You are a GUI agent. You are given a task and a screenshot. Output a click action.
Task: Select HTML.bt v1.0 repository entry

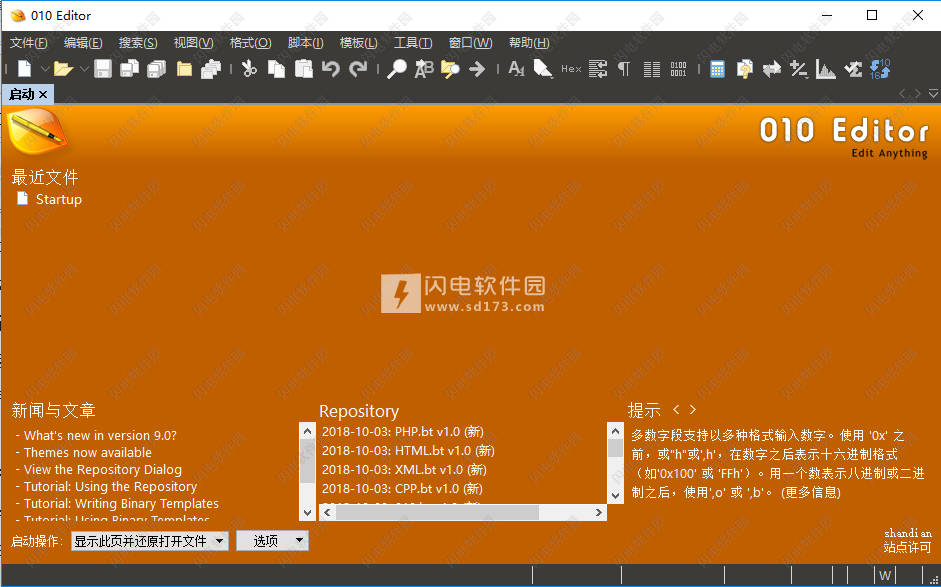coord(408,451)
